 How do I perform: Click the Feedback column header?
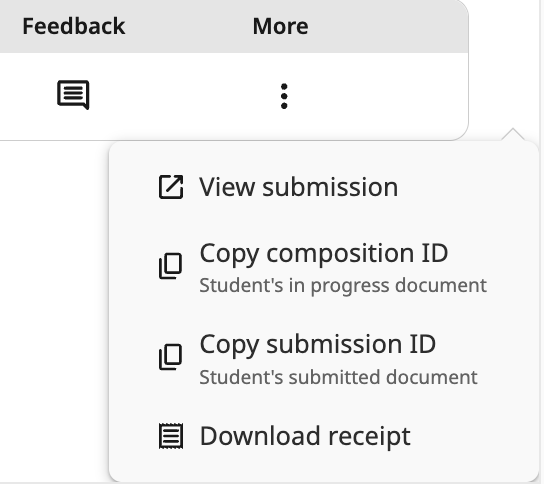74,26
